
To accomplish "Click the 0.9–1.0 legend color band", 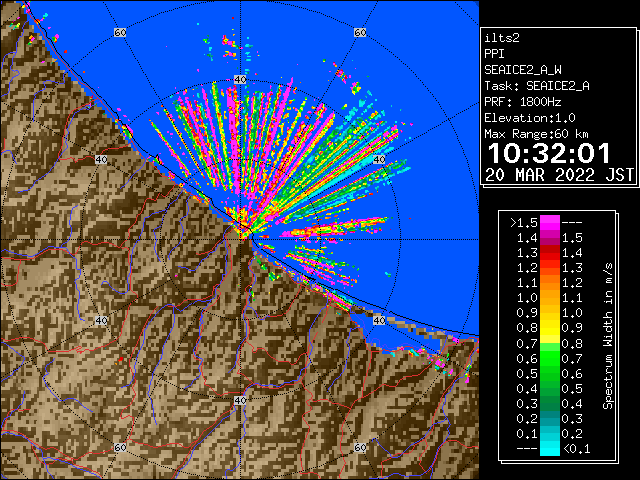I will 550,313.
